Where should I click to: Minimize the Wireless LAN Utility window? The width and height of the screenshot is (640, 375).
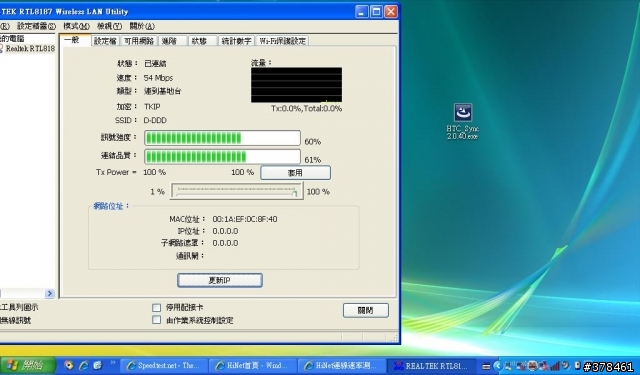tap(362, 11)
